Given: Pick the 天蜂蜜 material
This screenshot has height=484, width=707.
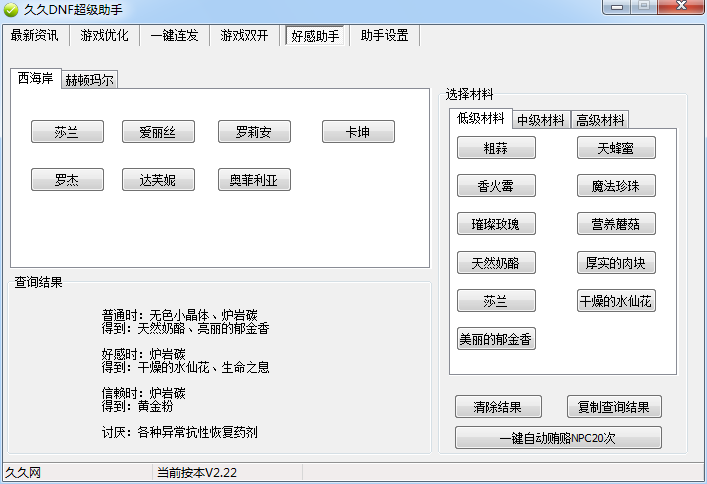Looking at the screenshot, I should click(616, 148).
